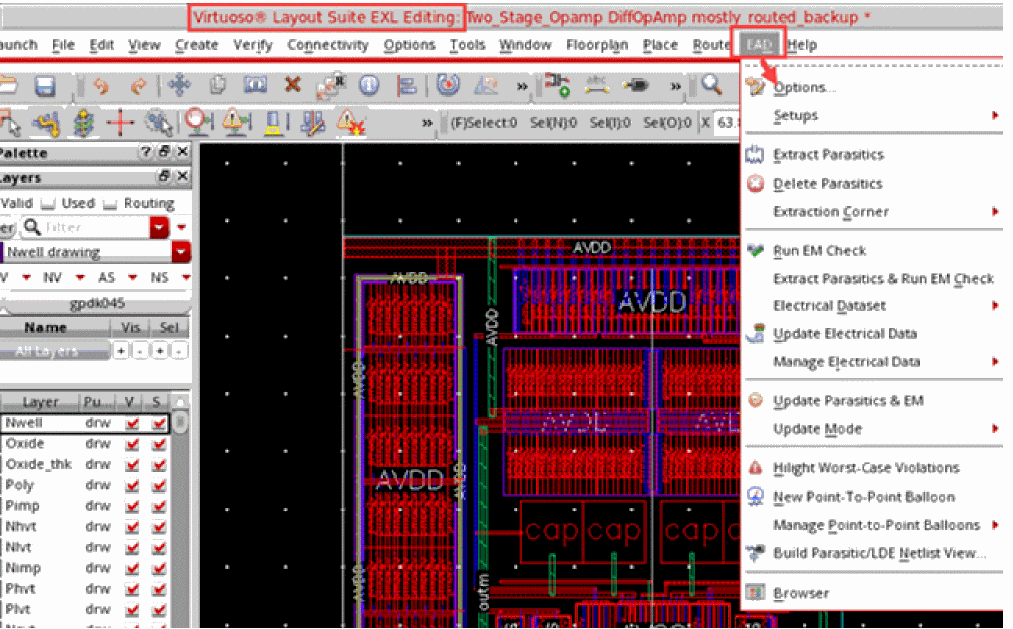The height and width of the screenshot is (629, 1013).
Task: Click the Undo arrow icon
Action: point(99,86)
